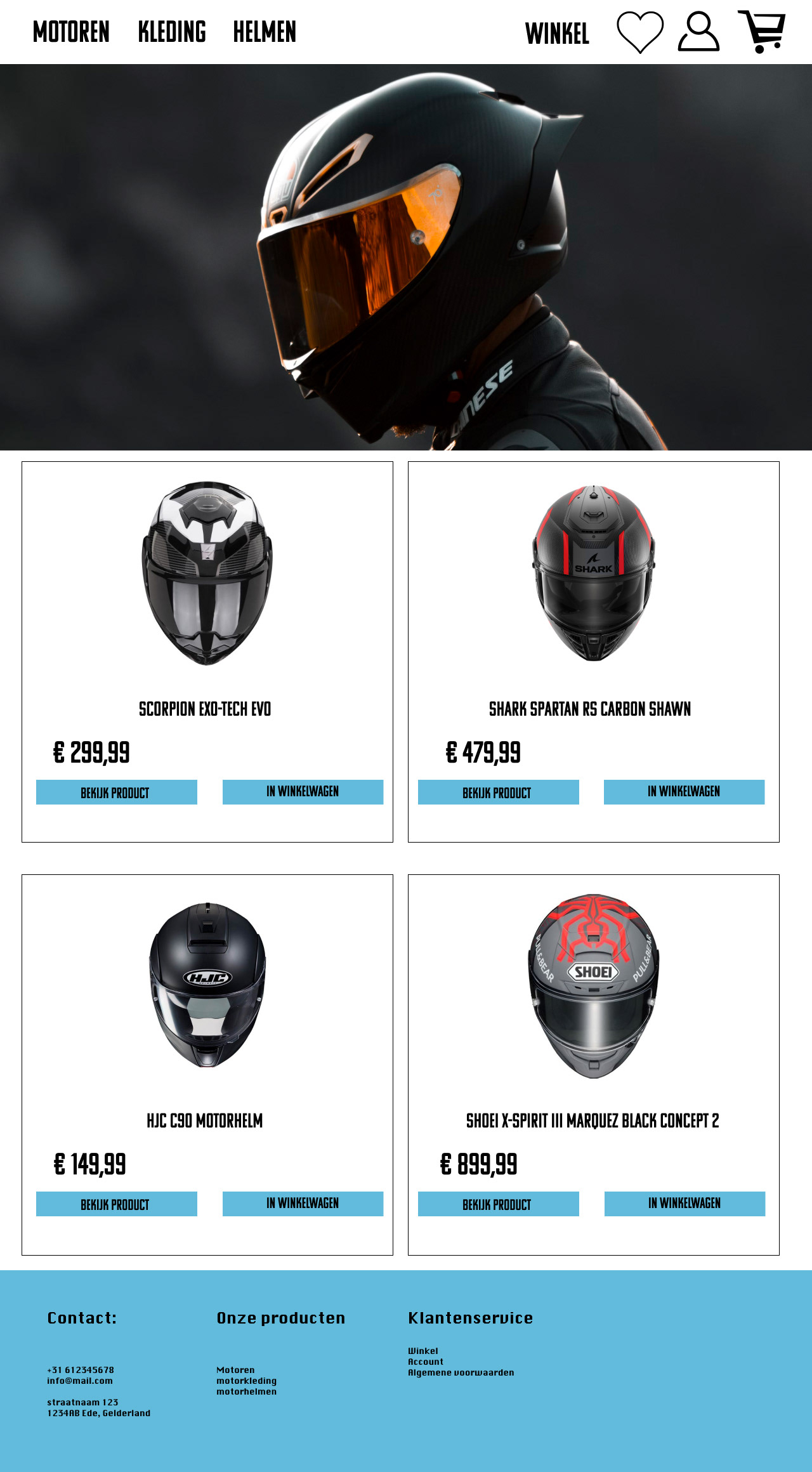Screen dimensions: 812x1472
Task: Open the wishlist heart icon
Action: tap(640, 32)
